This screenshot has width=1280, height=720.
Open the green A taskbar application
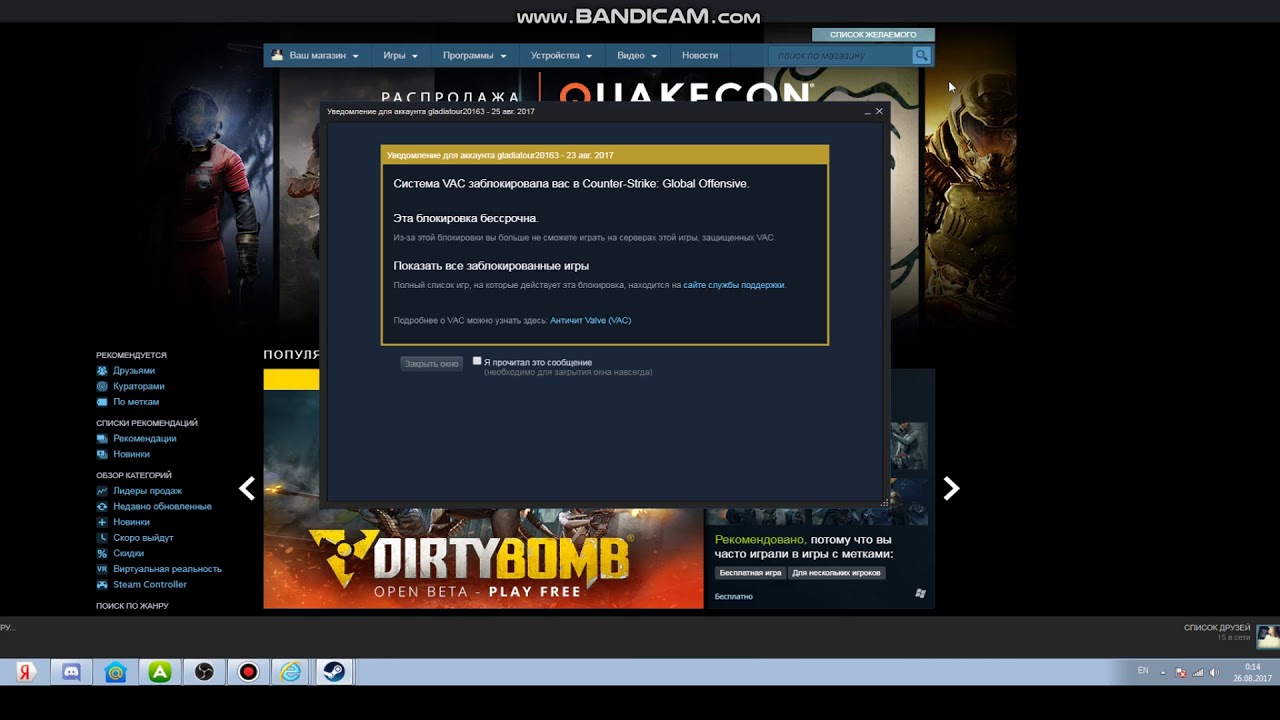tap(160, 672)
